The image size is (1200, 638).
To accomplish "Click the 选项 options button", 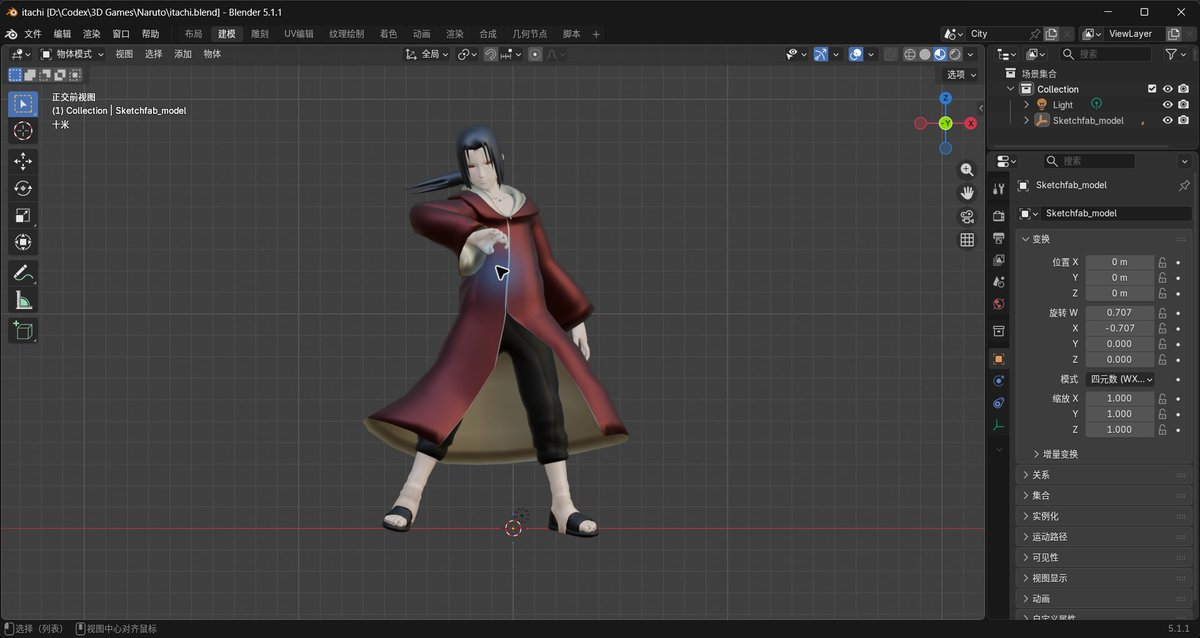I will click(x=961, y=74).
